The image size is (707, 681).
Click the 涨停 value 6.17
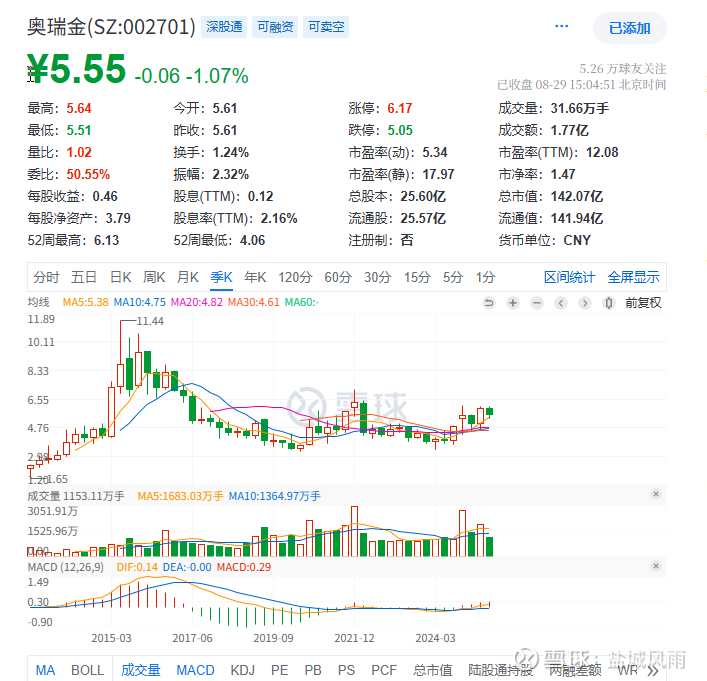[x=399, y=108]
